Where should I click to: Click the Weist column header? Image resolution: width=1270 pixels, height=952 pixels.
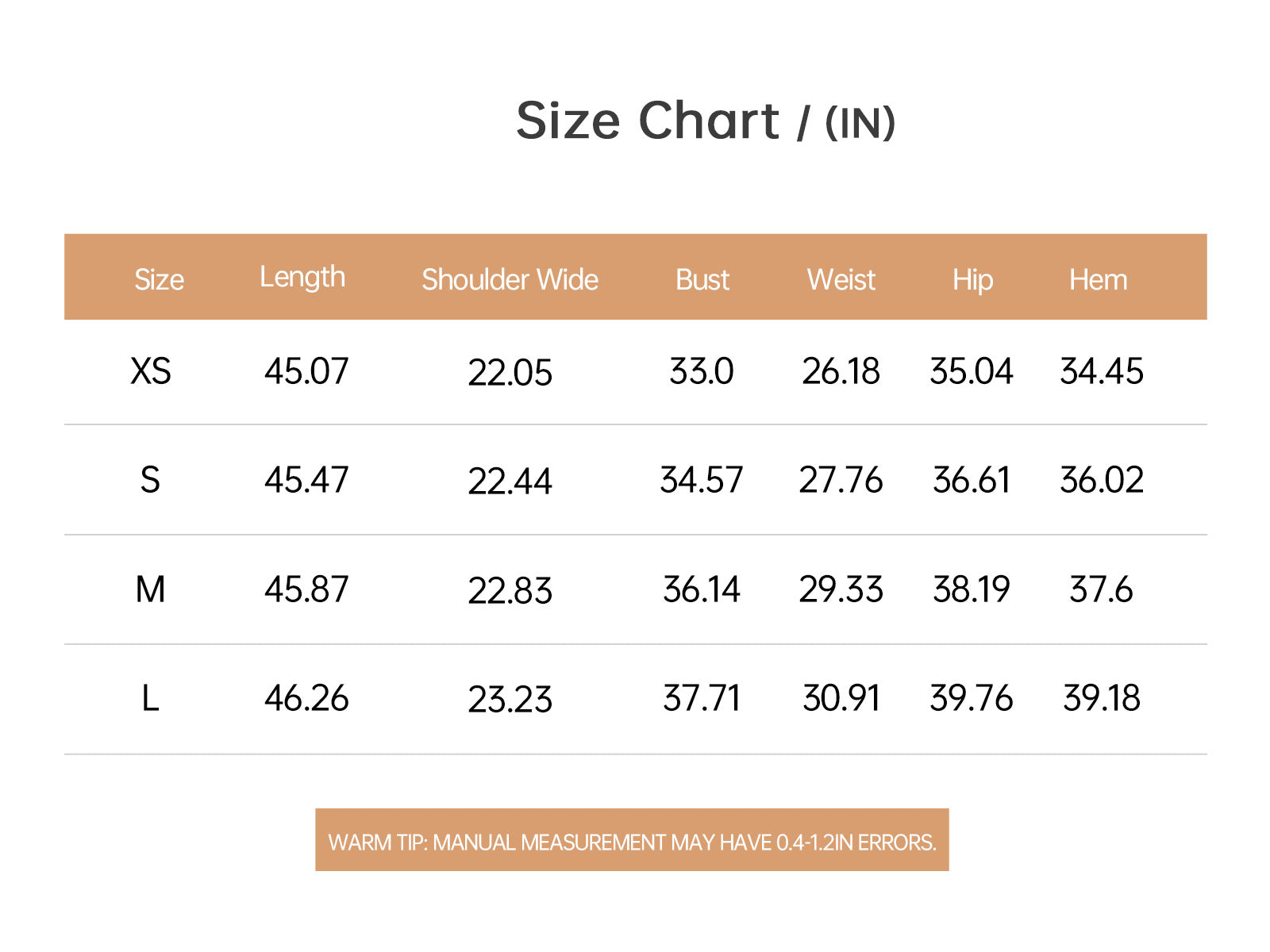point(841,279)
